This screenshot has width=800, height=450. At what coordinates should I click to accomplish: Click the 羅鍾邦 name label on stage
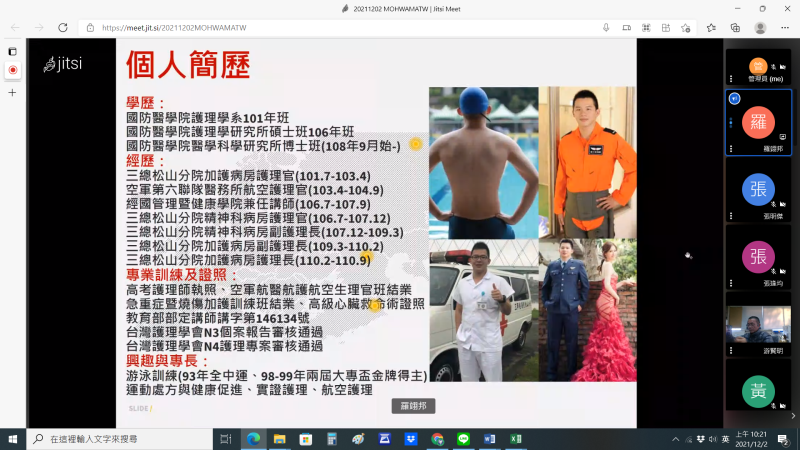pyautogui.click(x=413, y=407)
